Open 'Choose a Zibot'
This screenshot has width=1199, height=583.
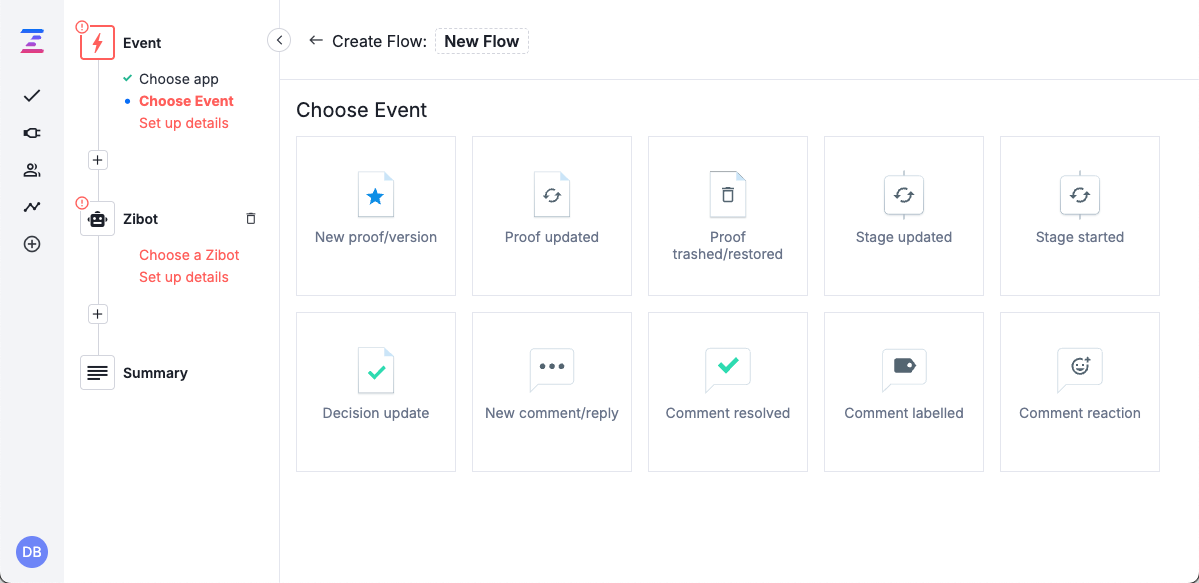[188, 255]
